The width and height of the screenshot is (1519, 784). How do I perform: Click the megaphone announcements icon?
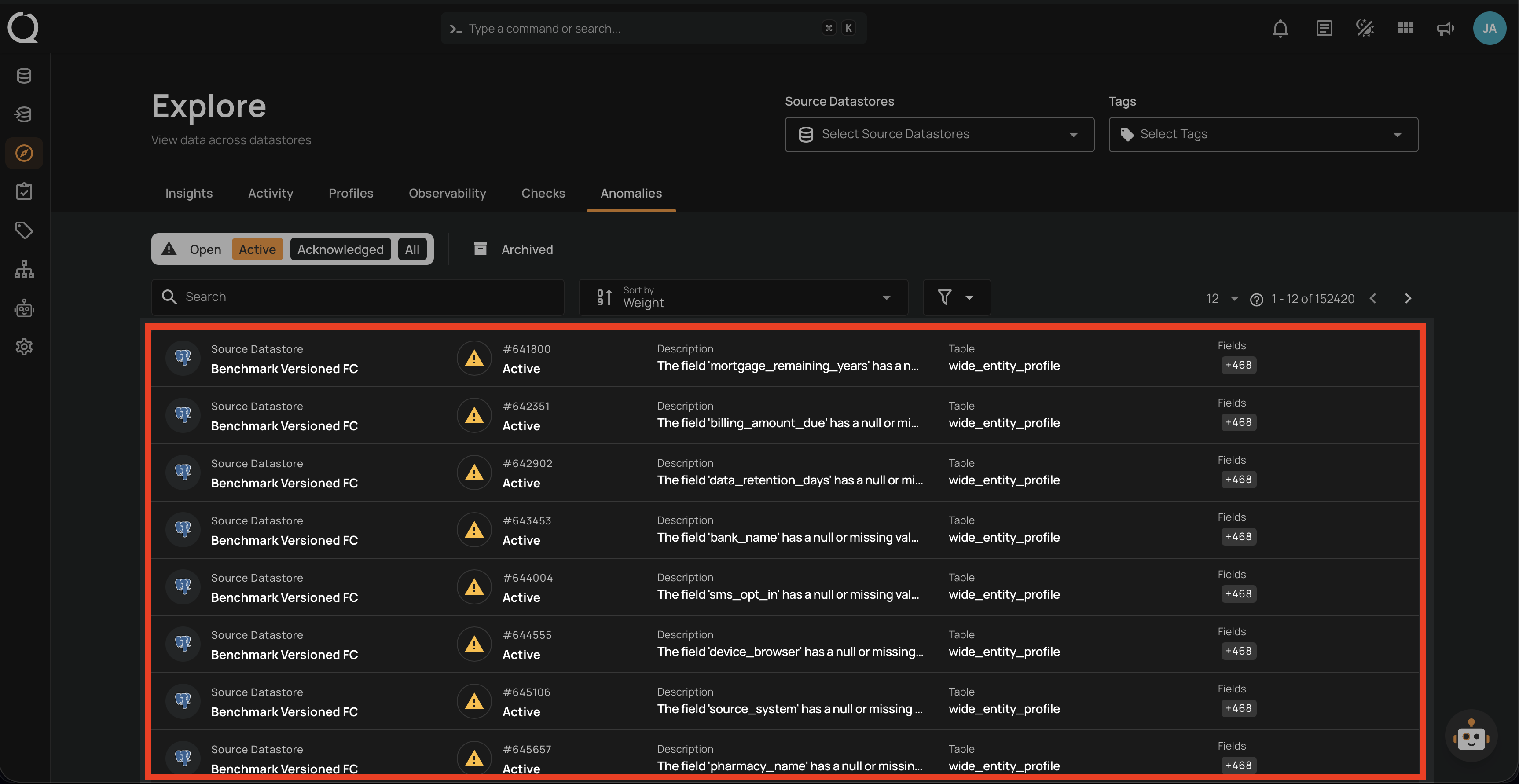click(1445, 28)
